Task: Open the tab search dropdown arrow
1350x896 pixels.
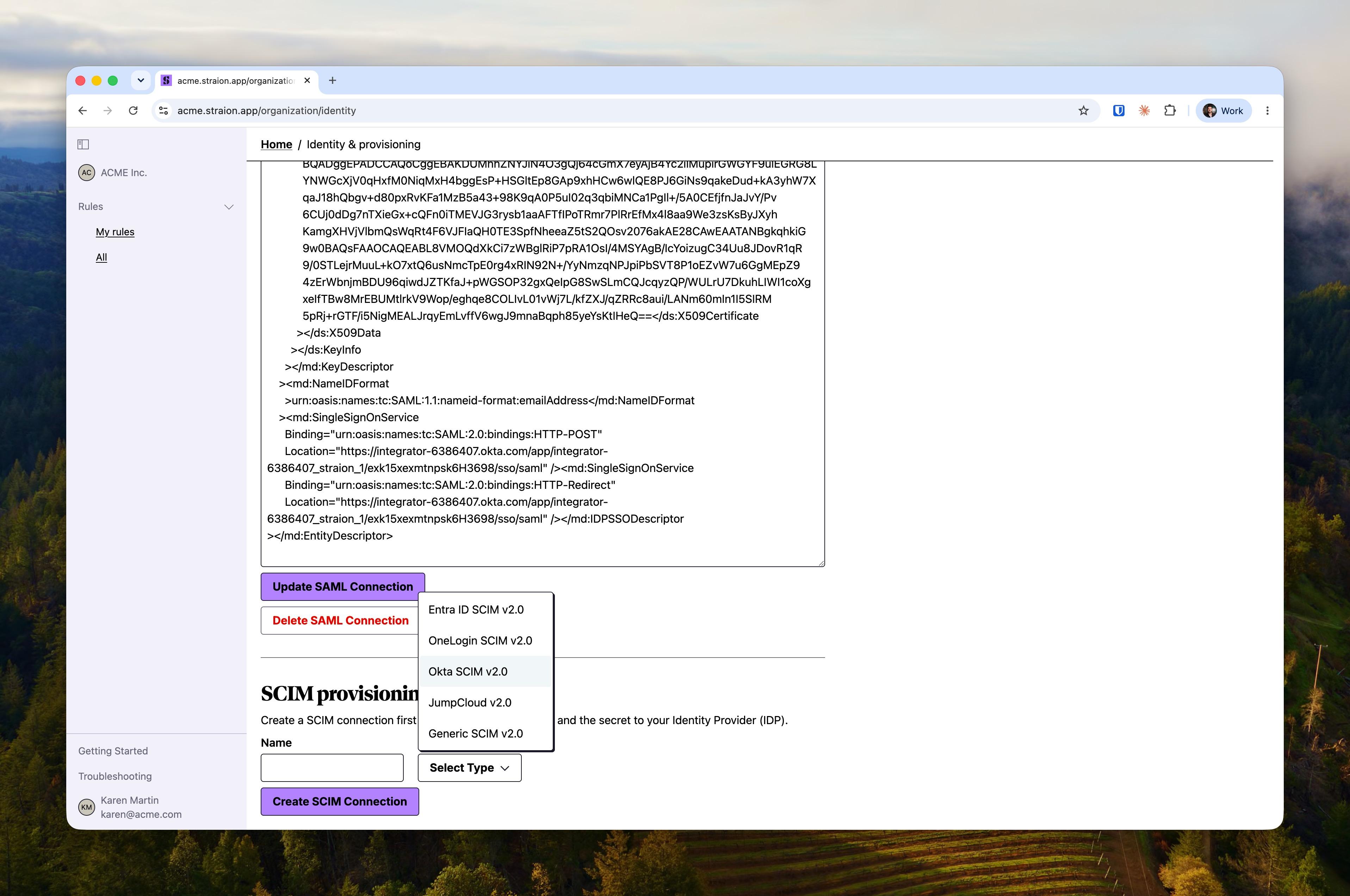Action: tap(141, 81)
